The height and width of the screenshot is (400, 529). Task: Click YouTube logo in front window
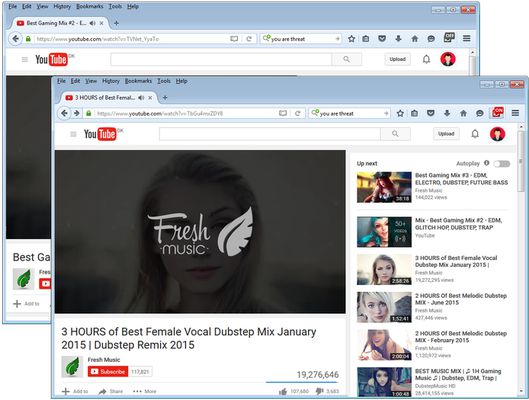coord(101,134)
